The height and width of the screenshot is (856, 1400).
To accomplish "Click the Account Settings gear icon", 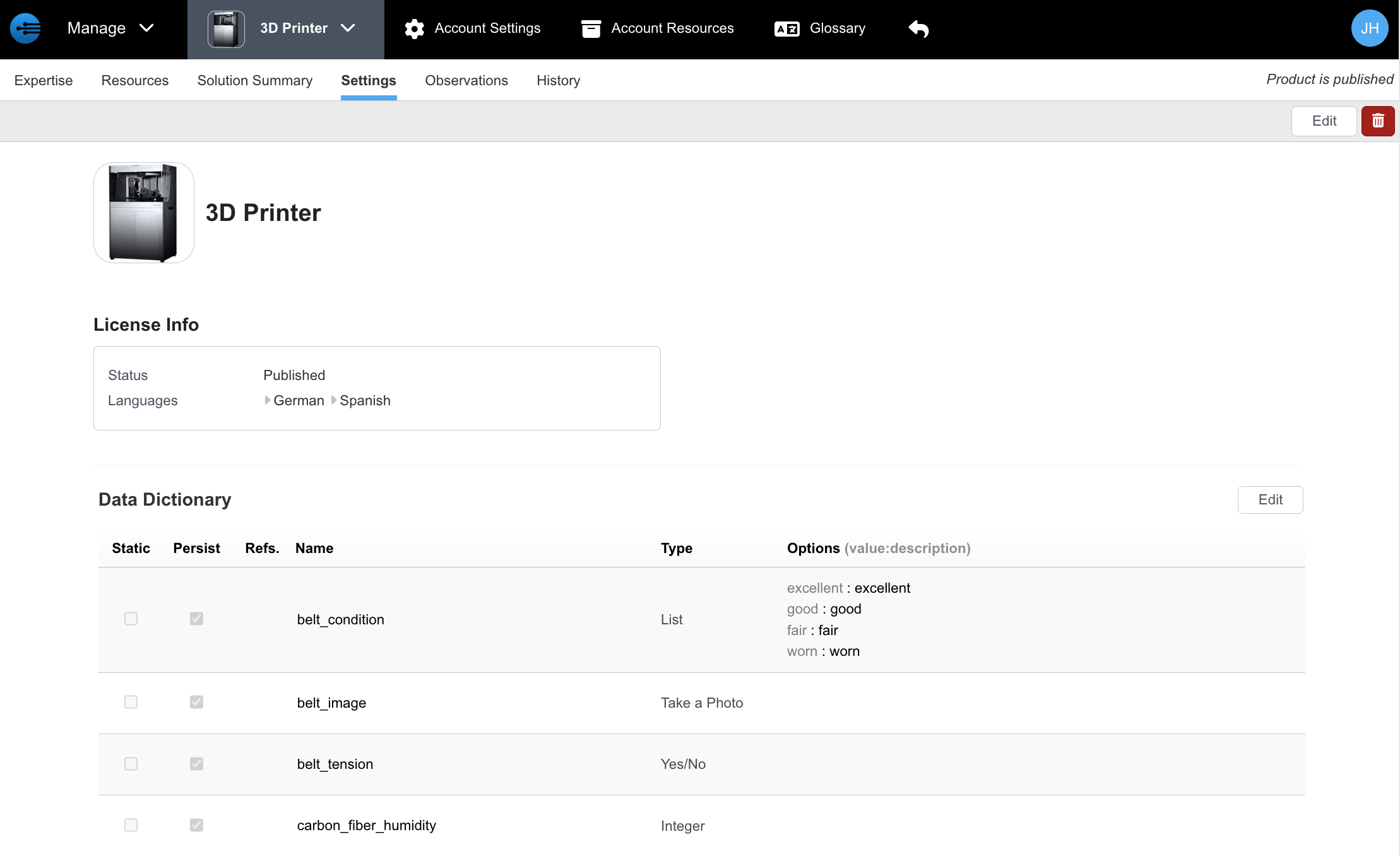I will point(414,29).
